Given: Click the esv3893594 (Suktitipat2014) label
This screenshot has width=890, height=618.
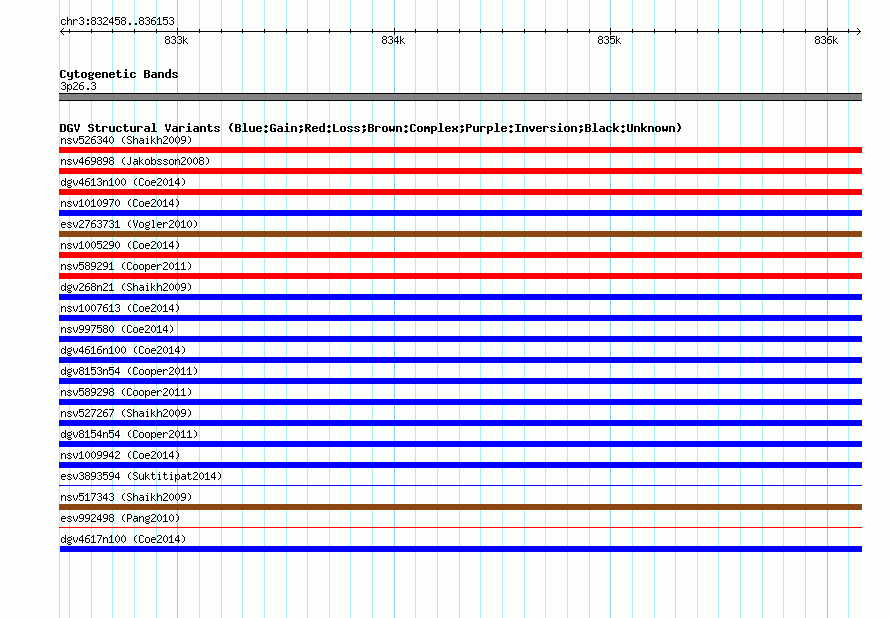Looking at the screenshot, I should pyautogui.click(x=141, y=476).
